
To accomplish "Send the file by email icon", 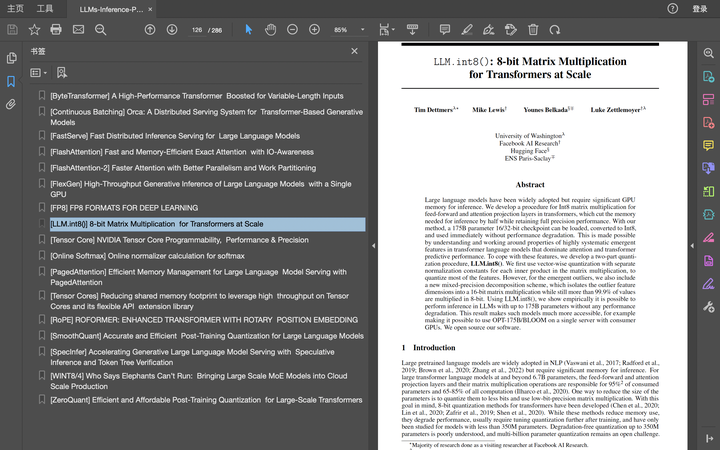I will (x=79, y=29).
